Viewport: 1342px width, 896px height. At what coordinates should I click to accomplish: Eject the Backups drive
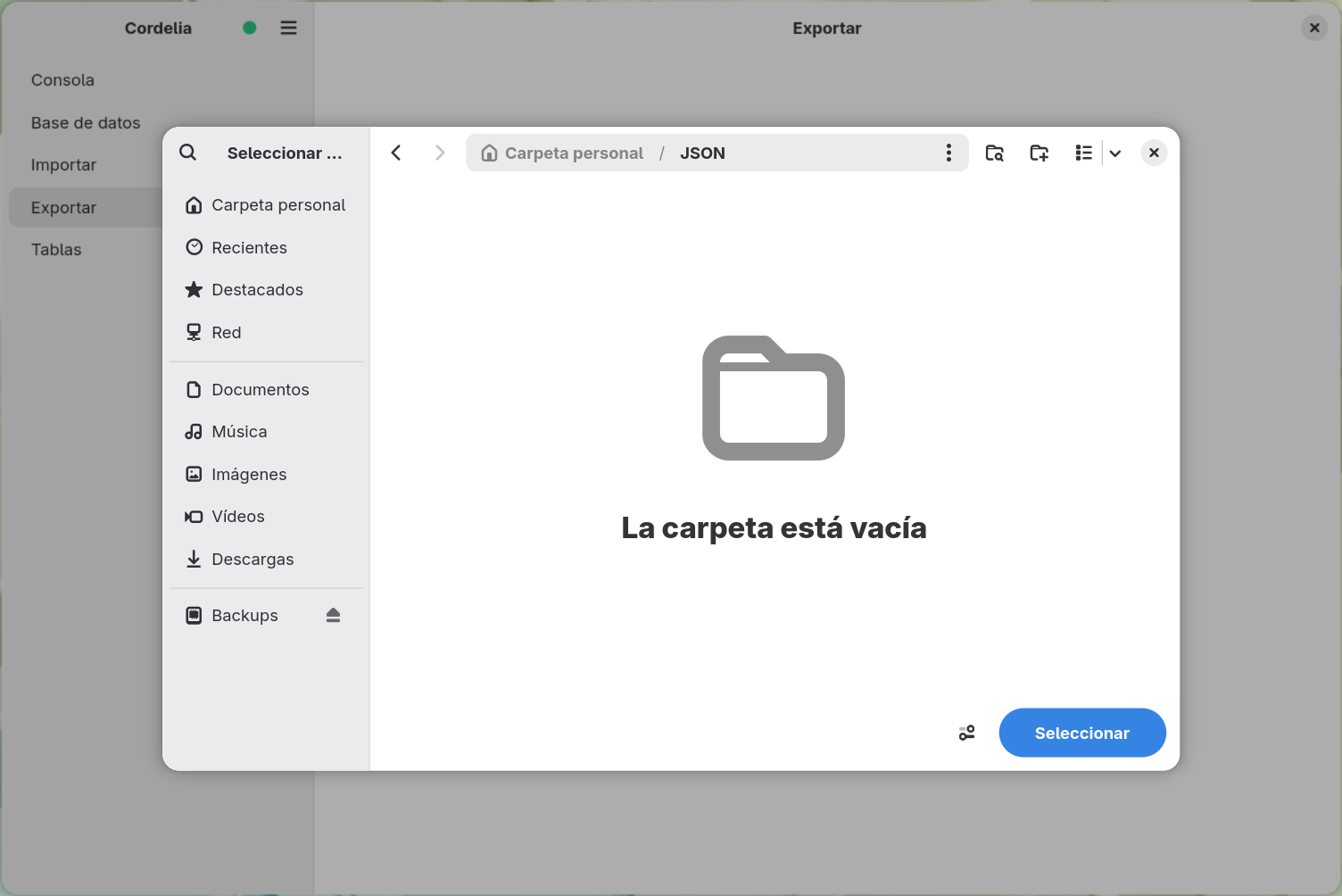[x=334, y=616]
